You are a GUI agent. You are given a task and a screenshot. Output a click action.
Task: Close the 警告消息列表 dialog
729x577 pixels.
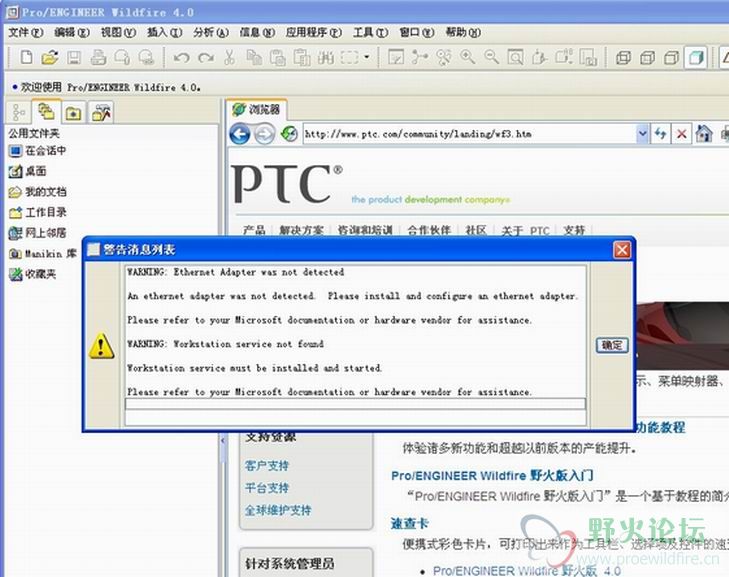tap(622, 250)
